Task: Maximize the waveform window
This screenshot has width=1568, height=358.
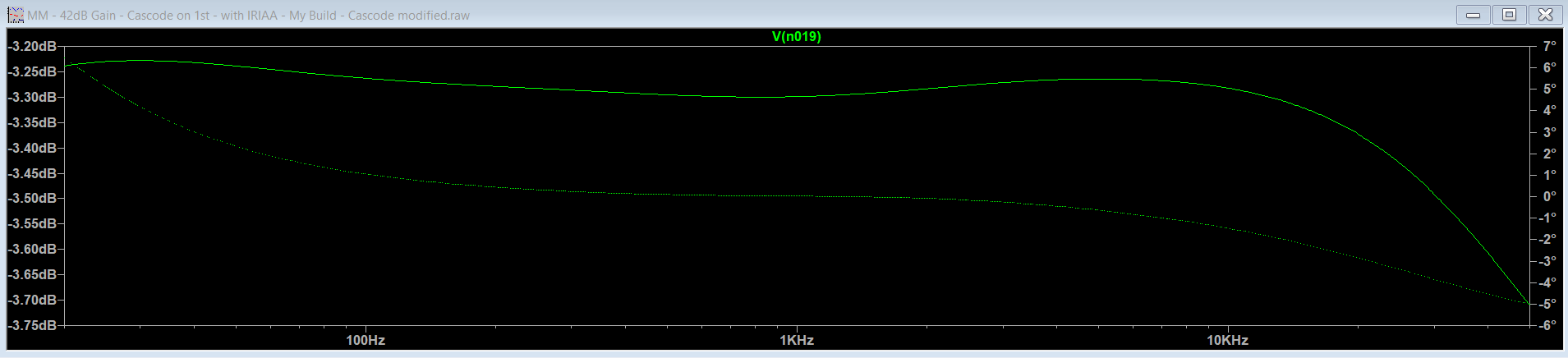Action: [1510, 15]
